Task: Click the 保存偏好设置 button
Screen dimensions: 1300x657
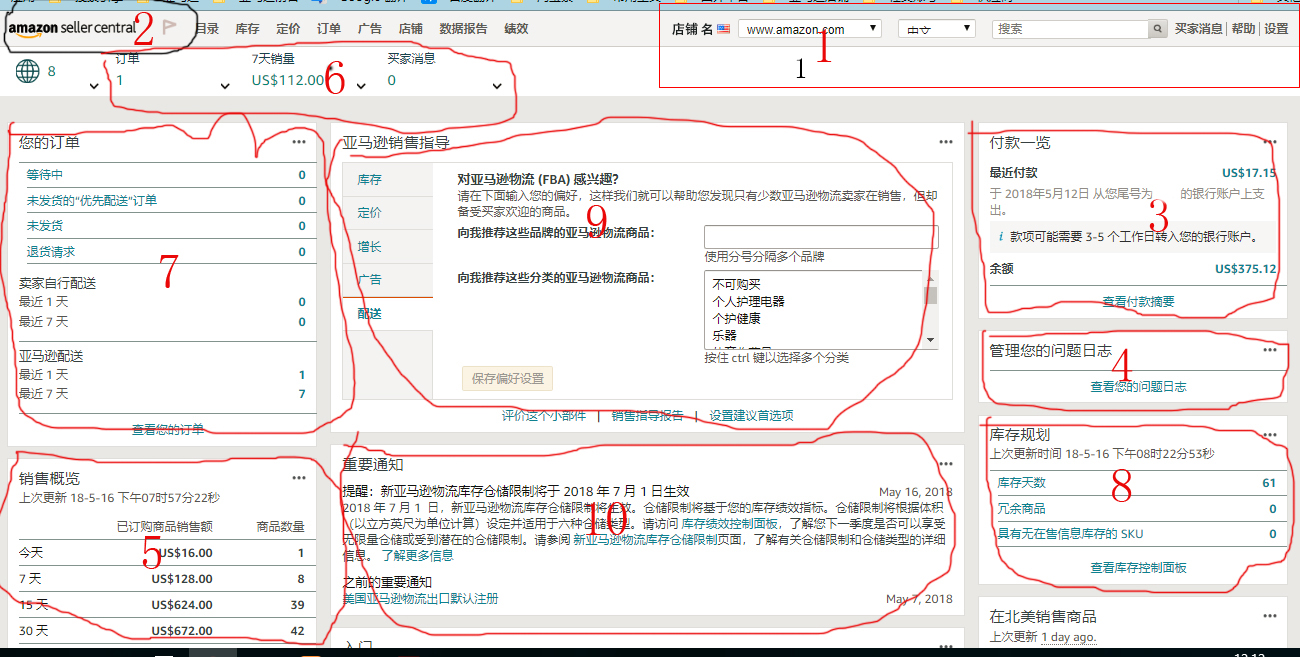Action: pos(507,379)
